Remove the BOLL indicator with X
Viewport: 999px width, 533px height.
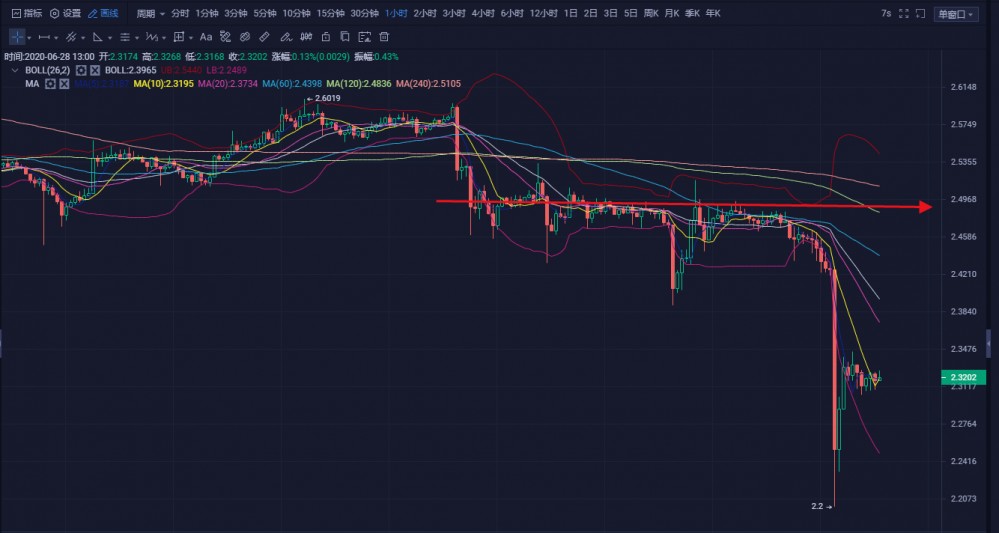94,71
